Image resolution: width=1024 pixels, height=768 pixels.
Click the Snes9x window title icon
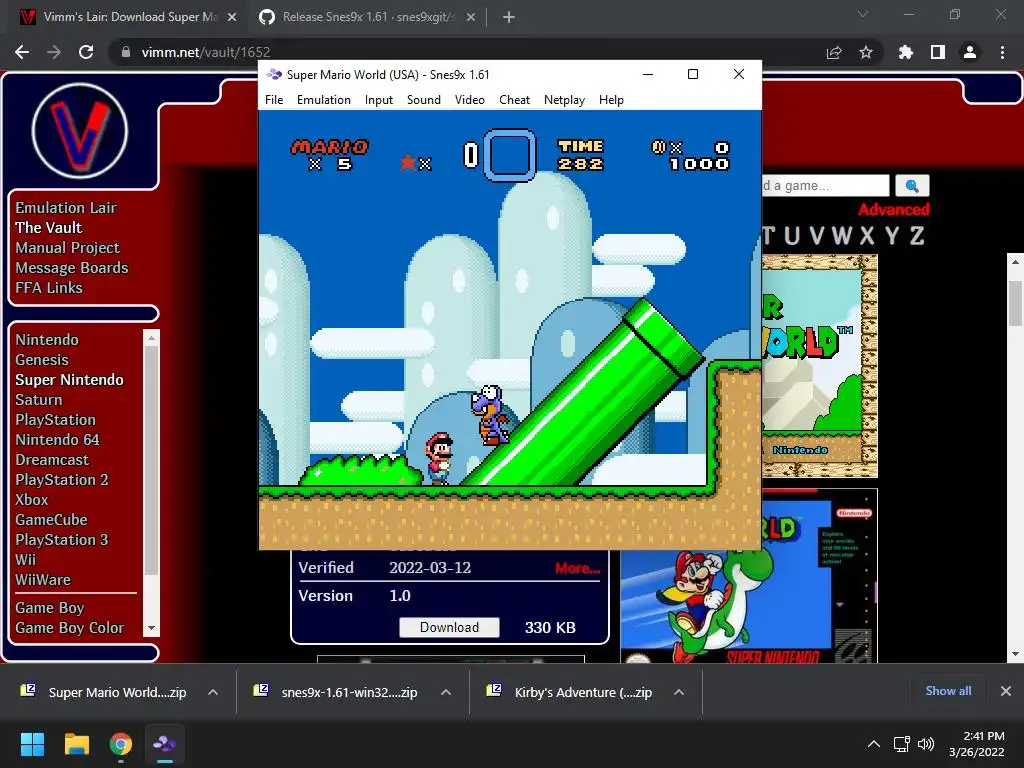tap(274, 74)
